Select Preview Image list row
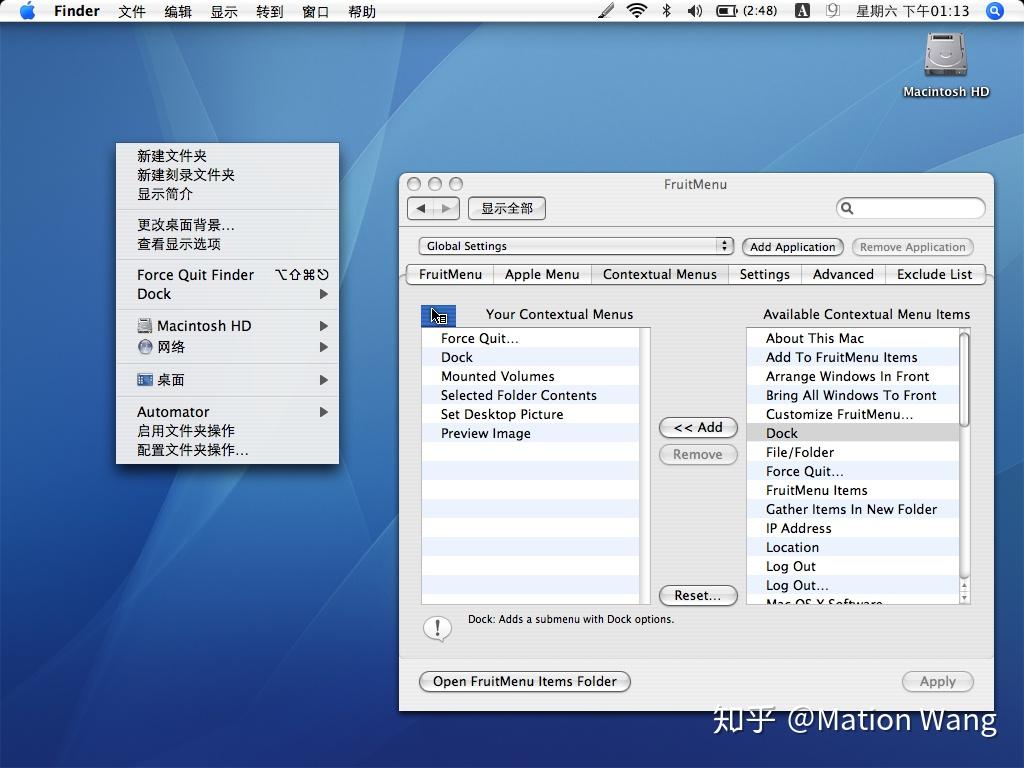1024x768 pixels. point(531,433)
